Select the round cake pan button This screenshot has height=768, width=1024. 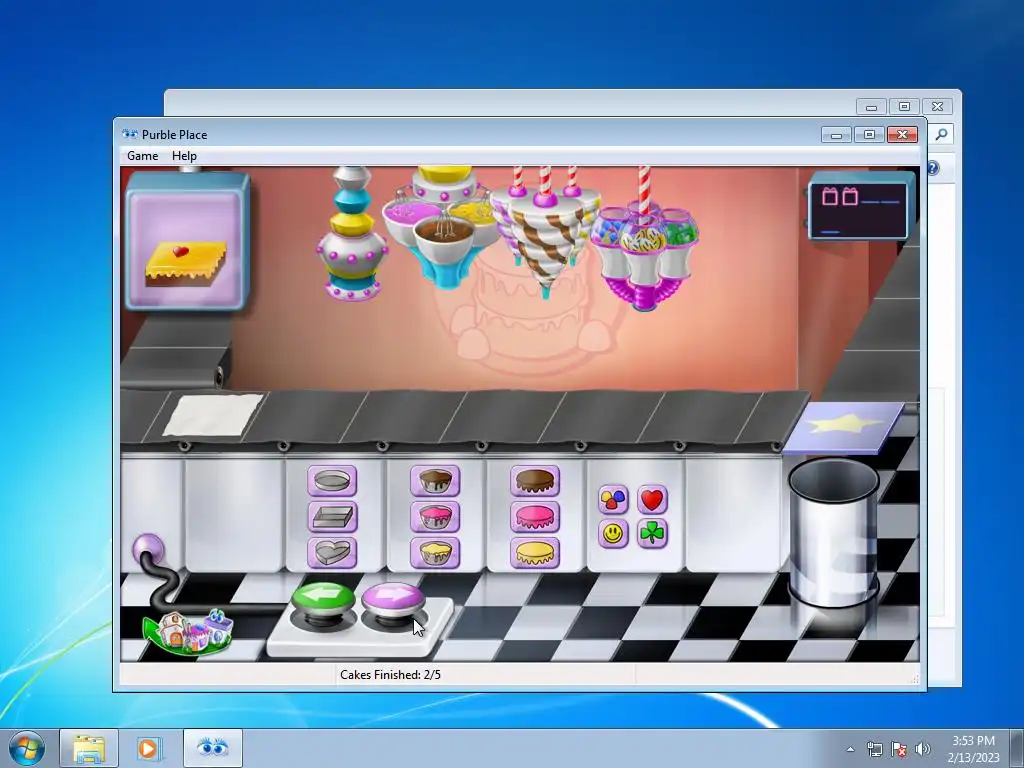[x=332, y=481]
